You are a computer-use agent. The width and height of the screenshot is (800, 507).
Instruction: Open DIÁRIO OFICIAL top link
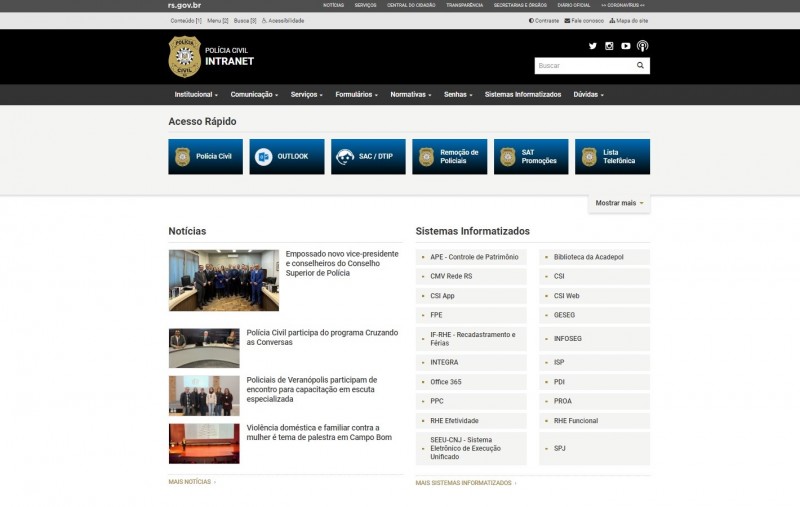pyautogui.click(x=573, y=5)
